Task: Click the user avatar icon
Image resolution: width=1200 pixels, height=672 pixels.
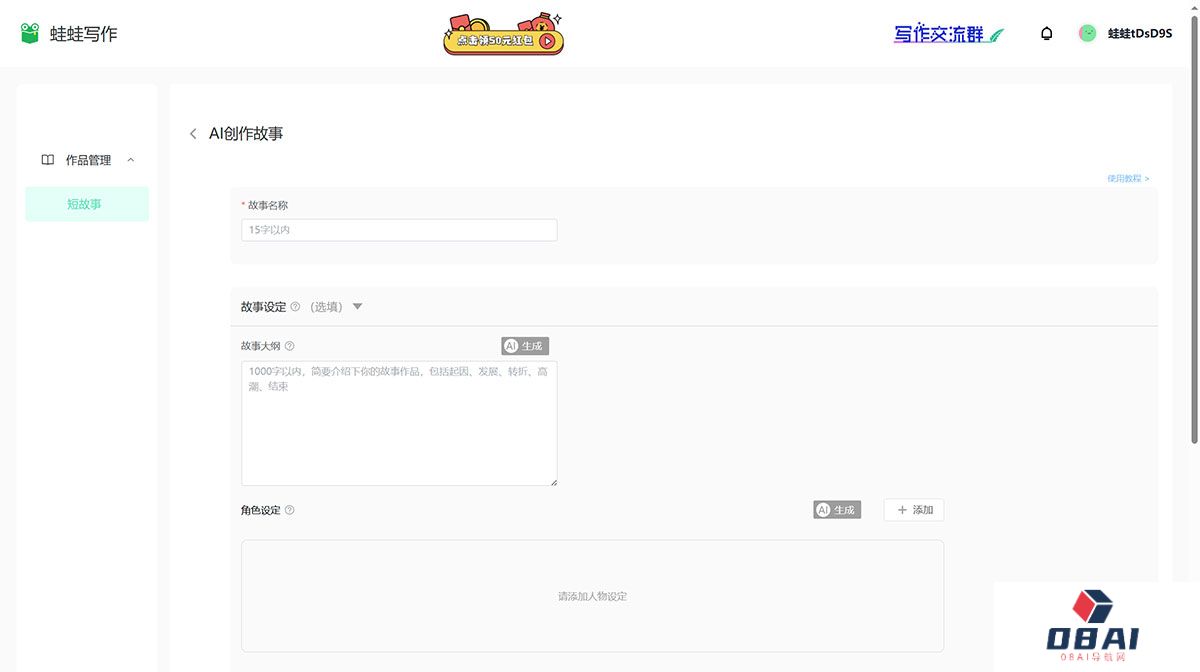Action: click(x=1087, y=33)
